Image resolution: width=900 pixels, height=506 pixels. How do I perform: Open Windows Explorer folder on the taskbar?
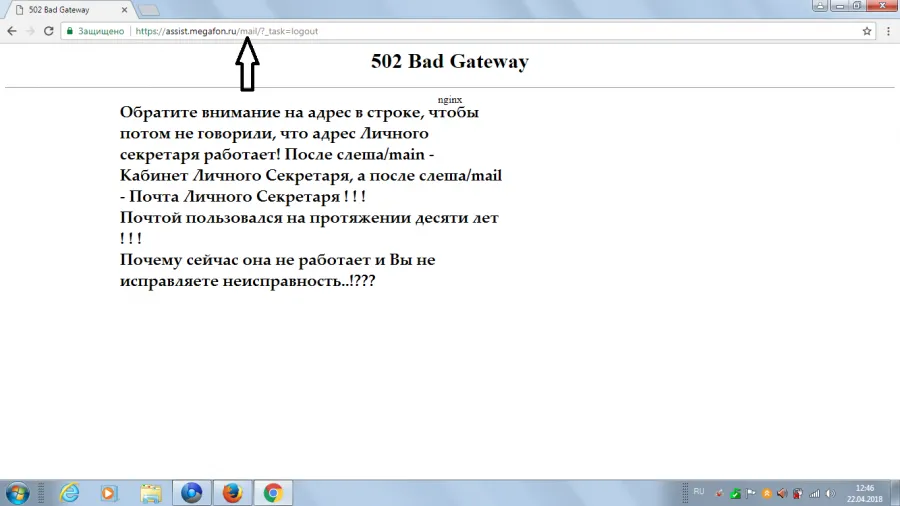tap(151, 493)
